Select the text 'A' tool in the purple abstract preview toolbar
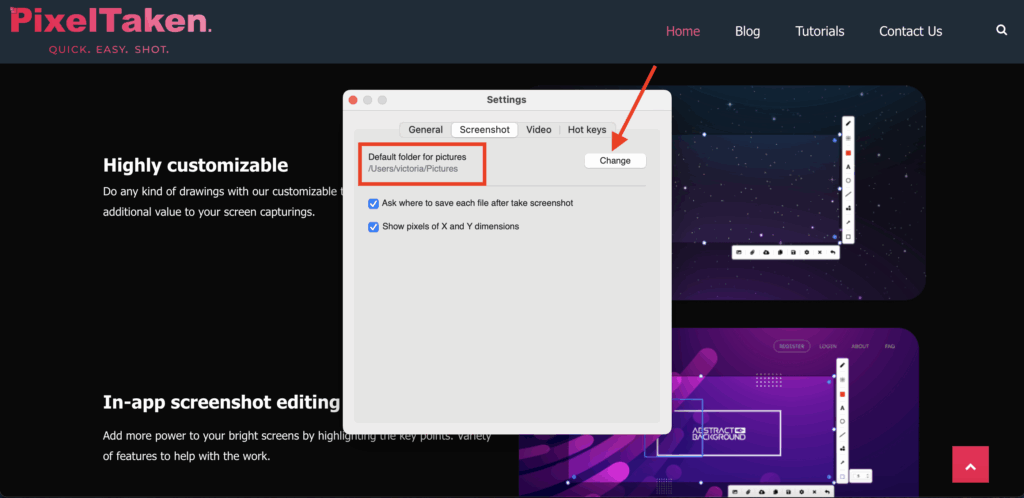This screenshot has height=498, width=1024. pos(842,408)
